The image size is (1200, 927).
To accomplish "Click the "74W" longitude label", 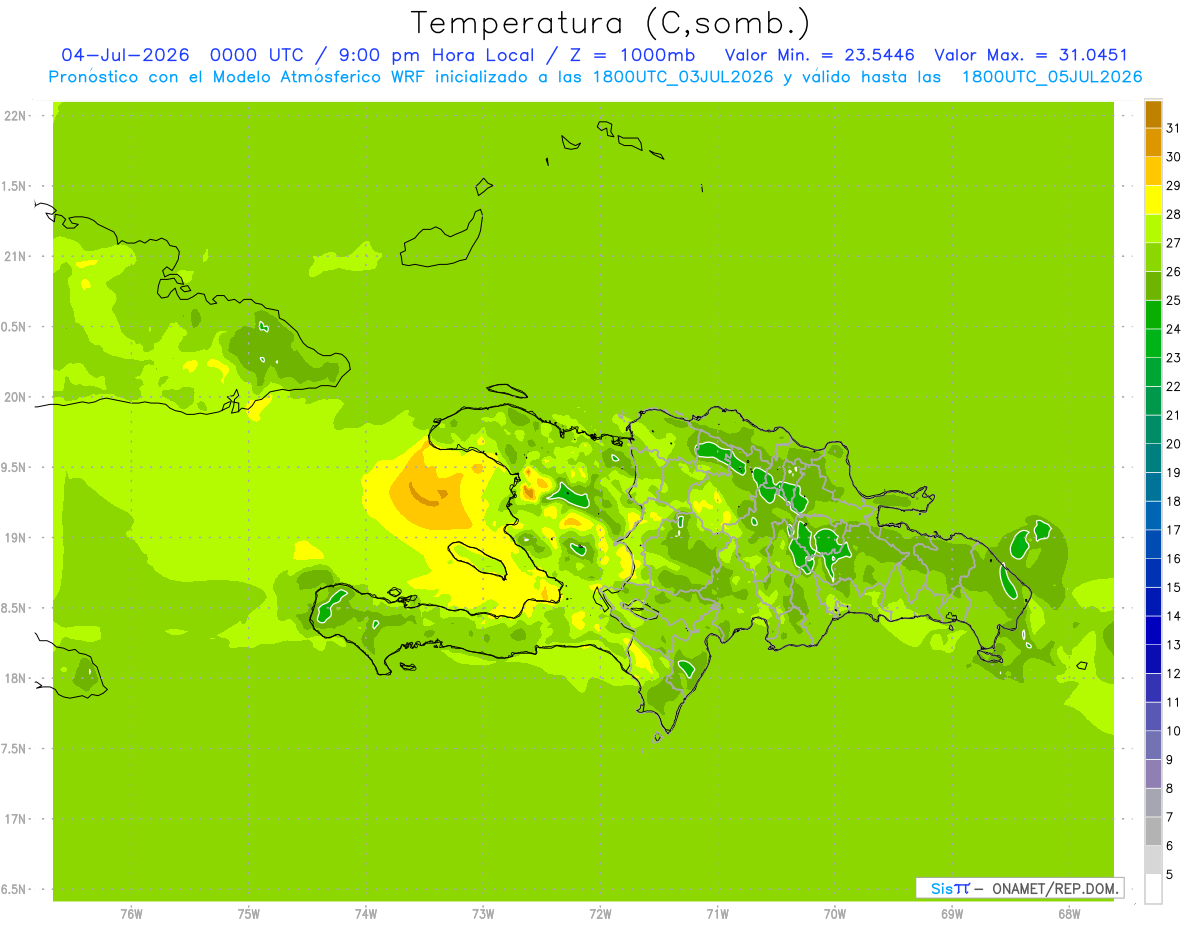I will [365, 914].
